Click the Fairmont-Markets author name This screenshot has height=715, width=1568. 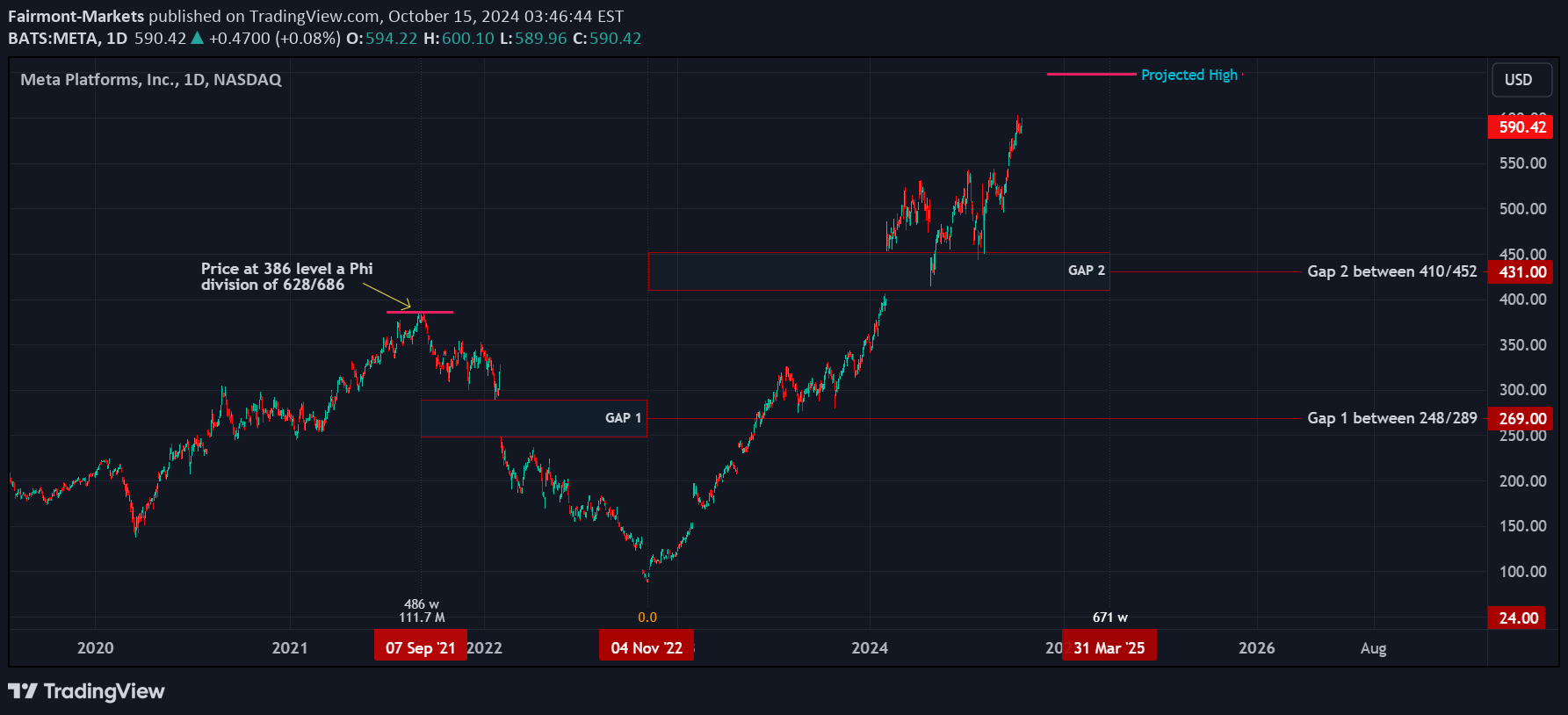point(76,17)
